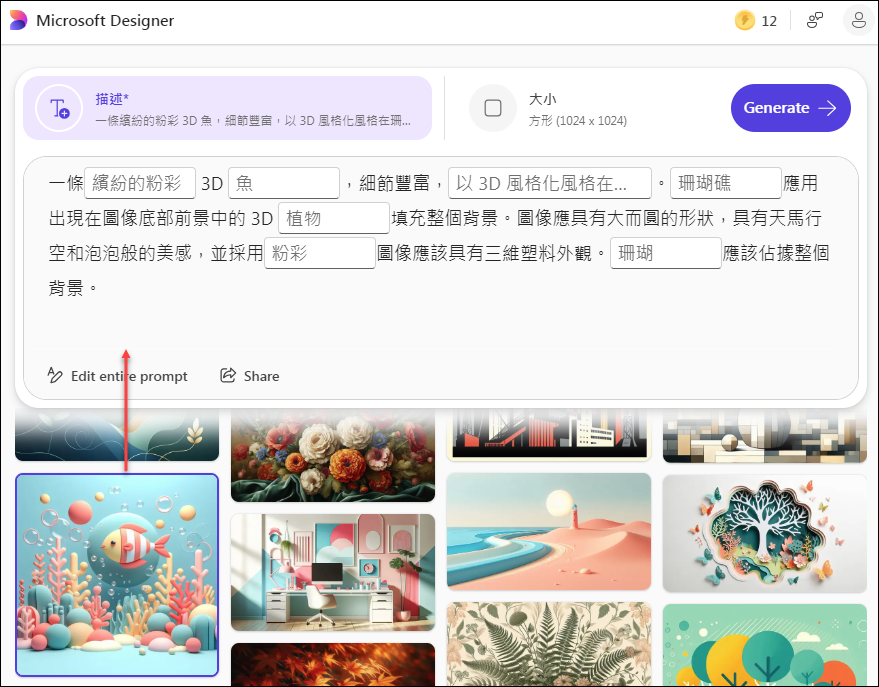Click the truncated prompt preview under 描述

click(x=253, y=120)
